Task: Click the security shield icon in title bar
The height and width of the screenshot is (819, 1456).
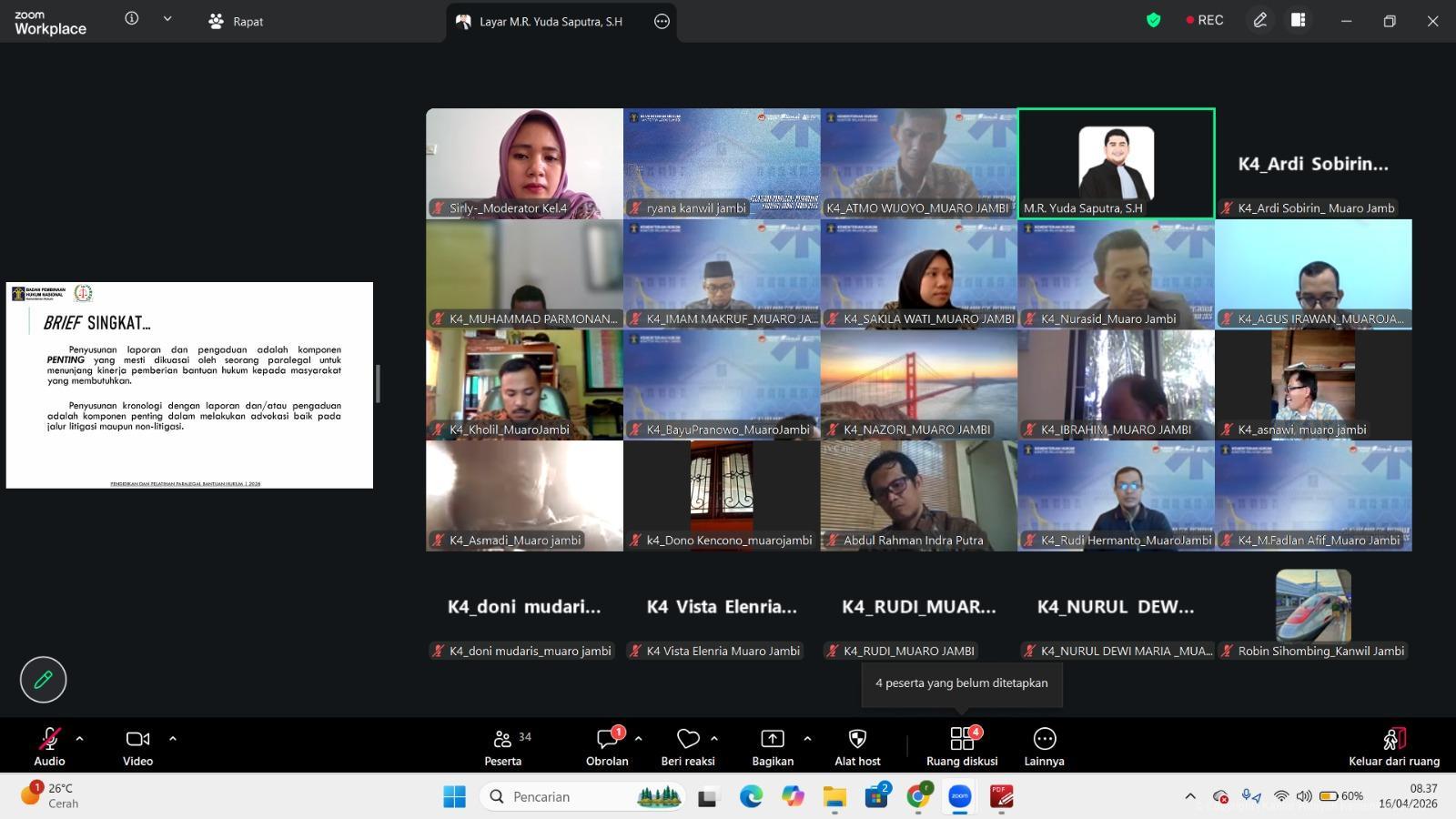Action: point(1152,19)
